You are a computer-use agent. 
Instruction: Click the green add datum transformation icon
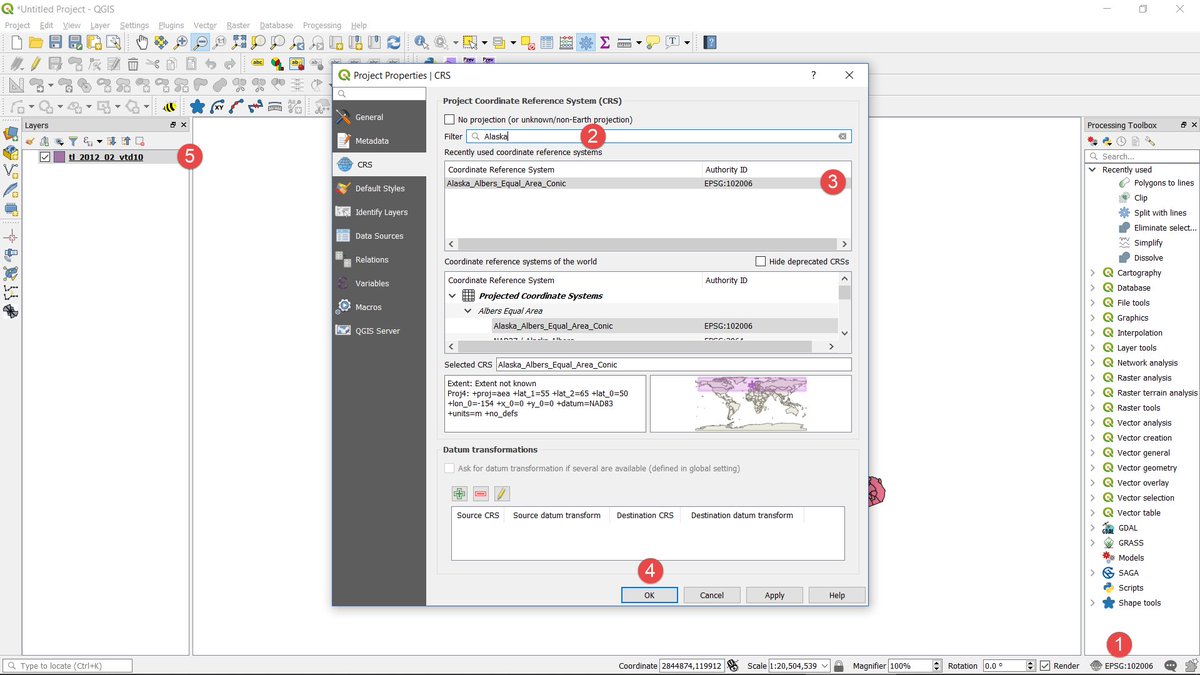click(459, 493)
